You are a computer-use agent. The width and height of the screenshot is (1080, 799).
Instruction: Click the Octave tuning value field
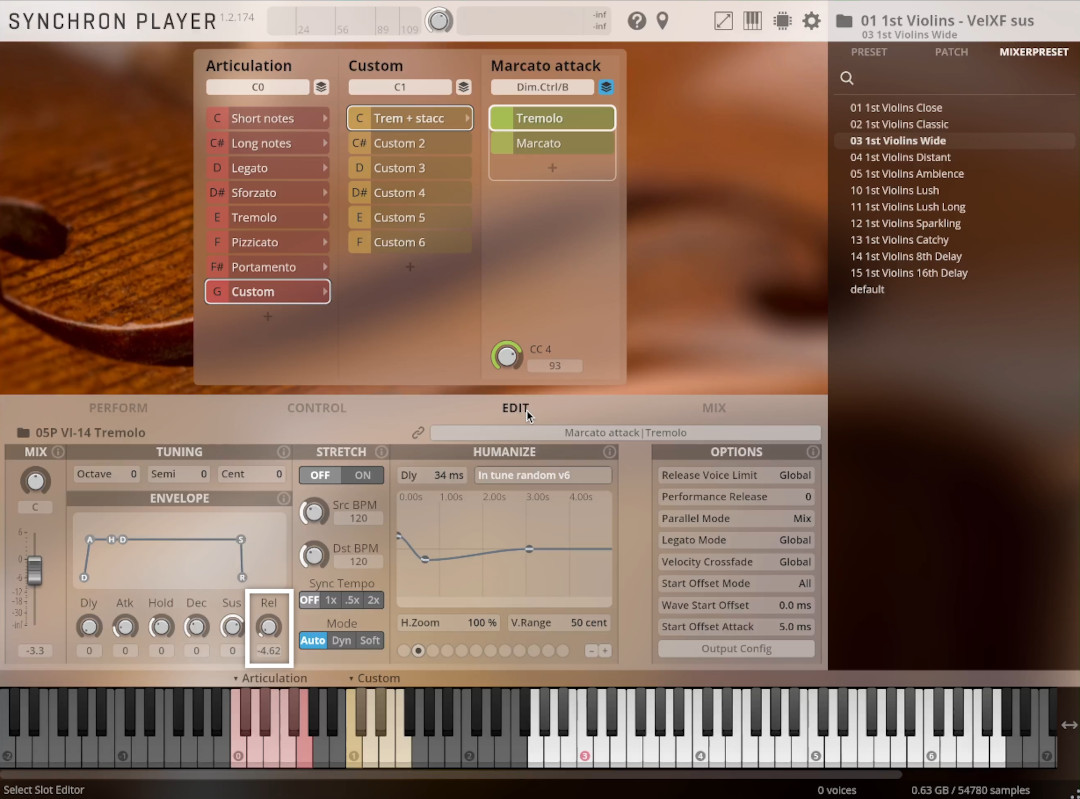(107, 474)
